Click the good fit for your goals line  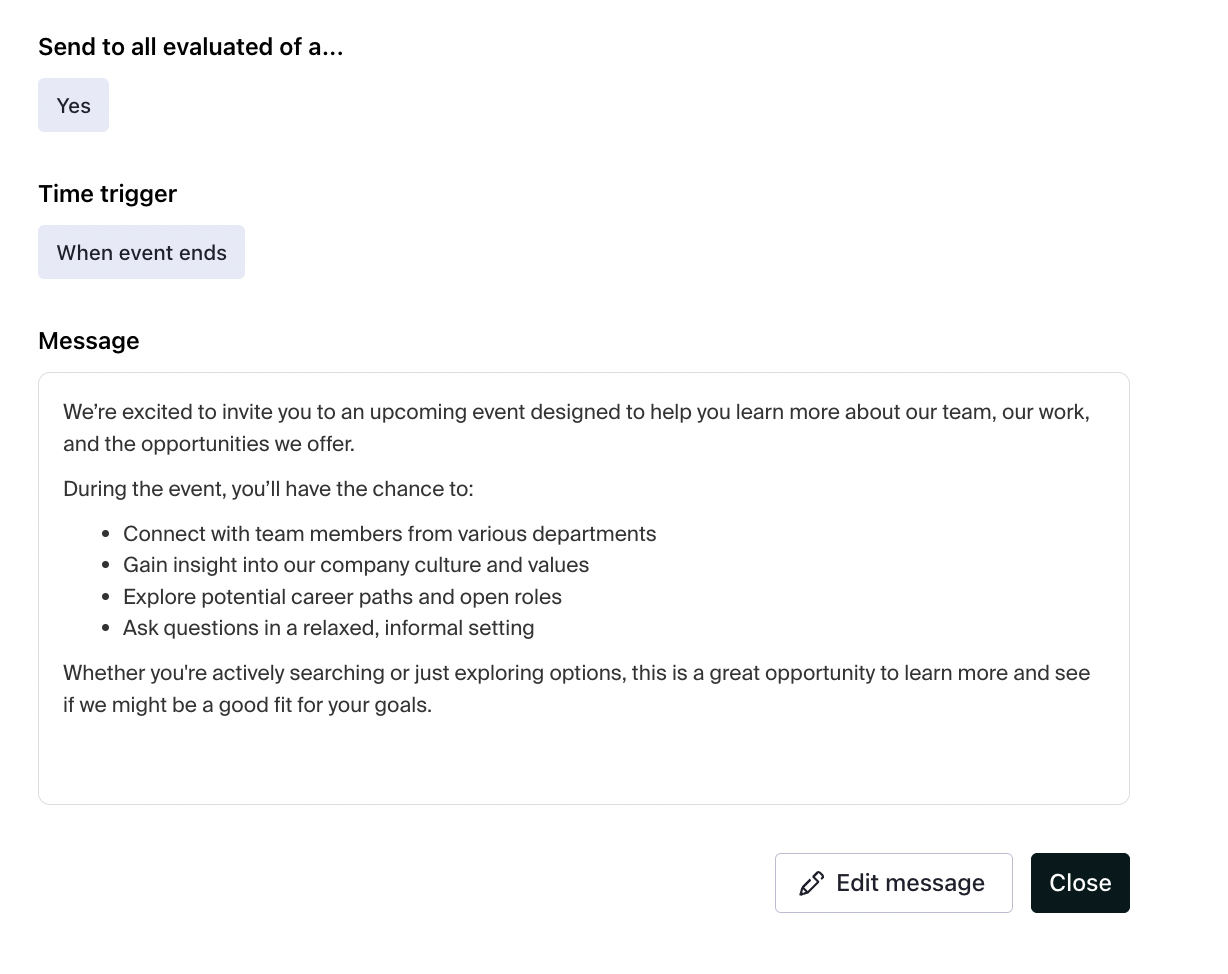[x=247, y=705]
